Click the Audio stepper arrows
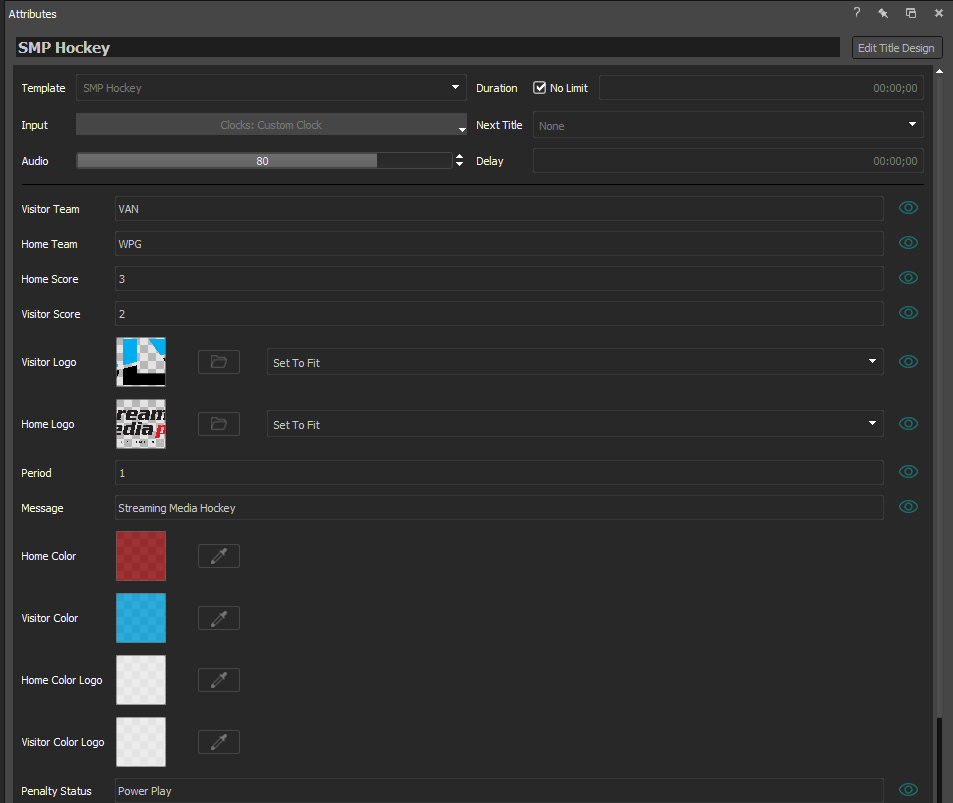Image resolution: width=953 pixels, height=803 pixels. coord(459,160)
